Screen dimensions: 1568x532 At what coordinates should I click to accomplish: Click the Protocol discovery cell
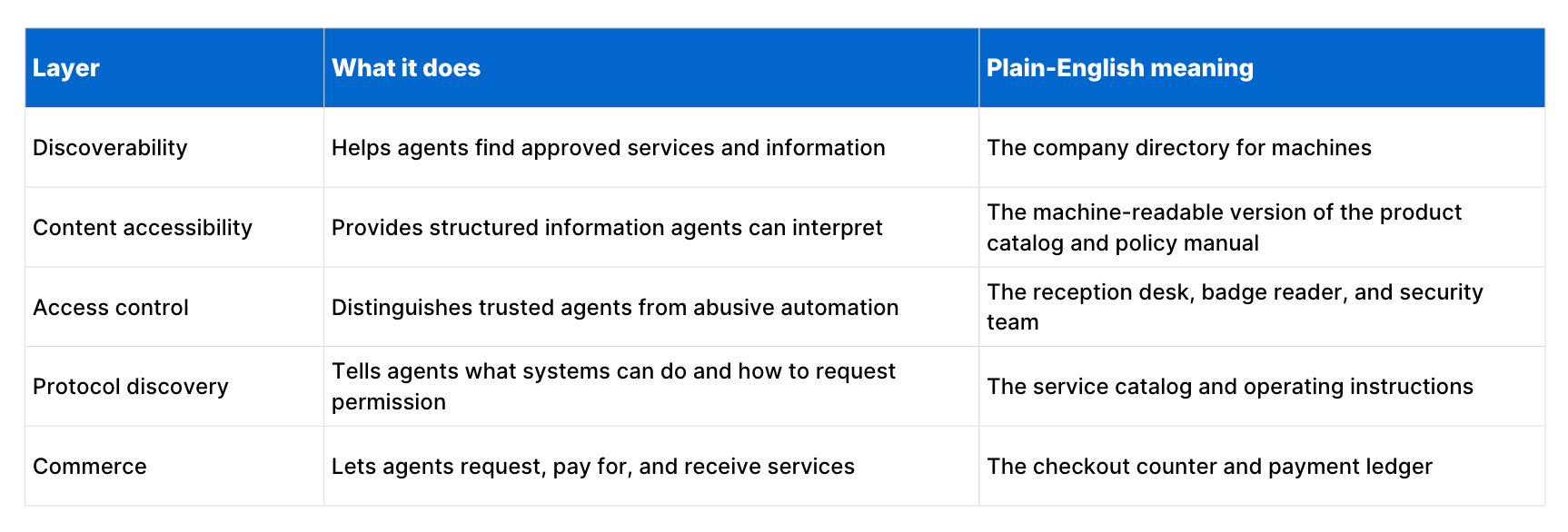click(174, 387)
